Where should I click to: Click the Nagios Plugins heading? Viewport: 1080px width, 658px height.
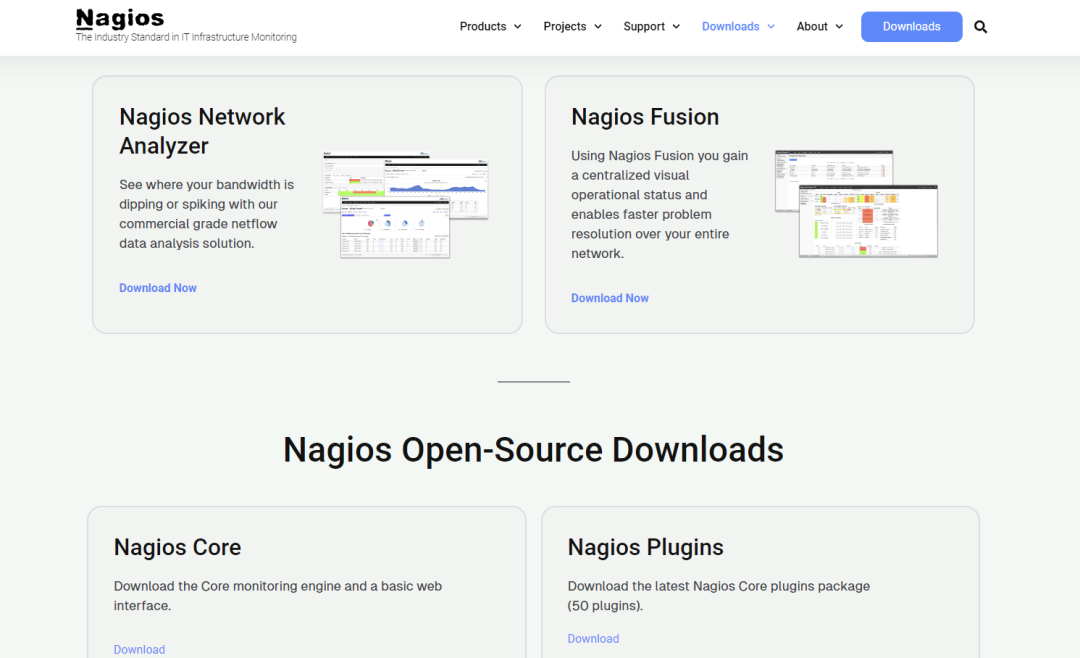[645, 547]
